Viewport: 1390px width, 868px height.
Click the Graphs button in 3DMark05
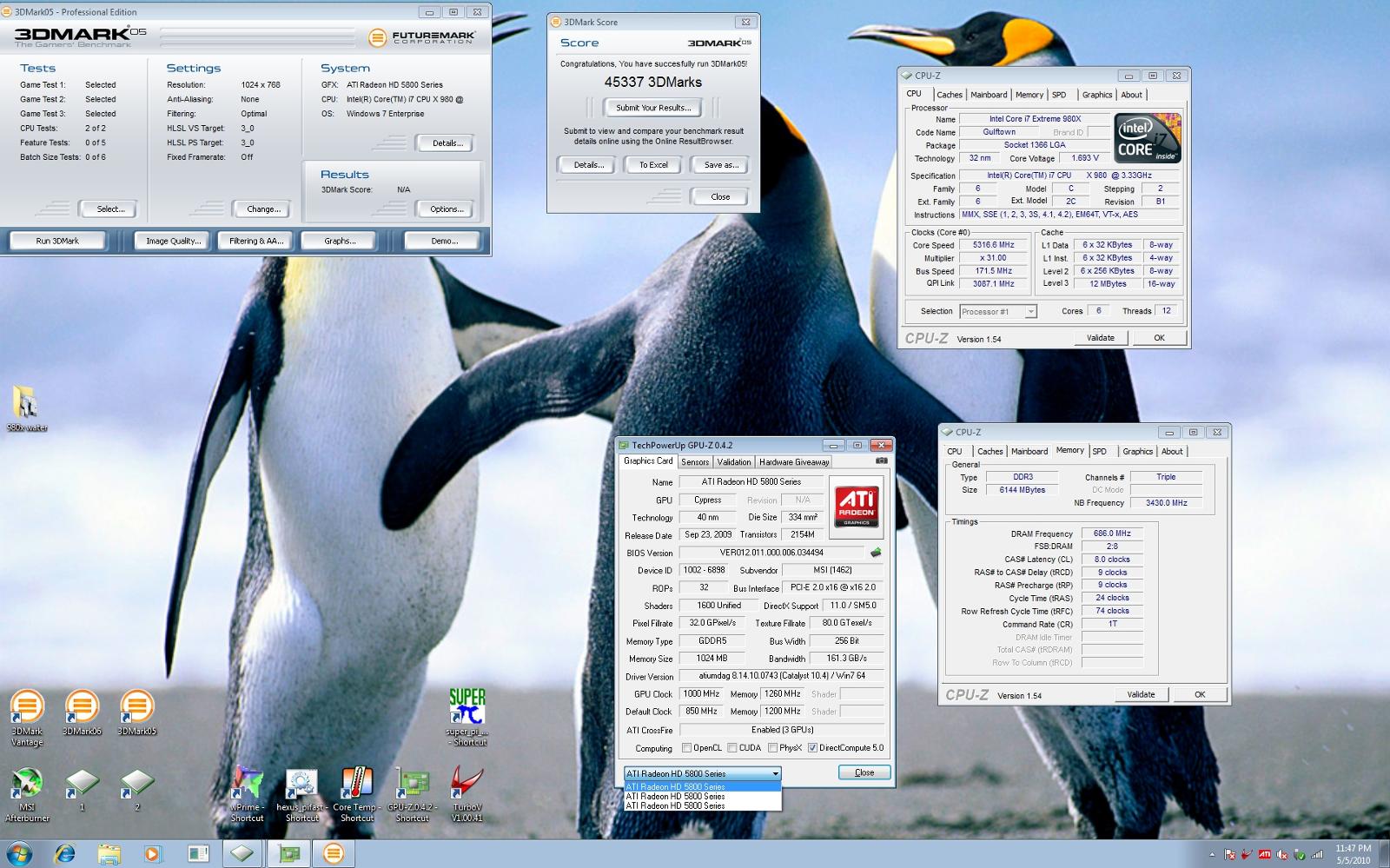[x=340, y=241]
